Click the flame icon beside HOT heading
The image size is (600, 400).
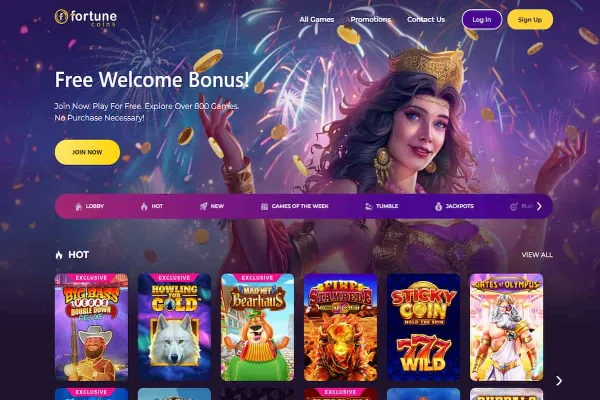point(59,255)
